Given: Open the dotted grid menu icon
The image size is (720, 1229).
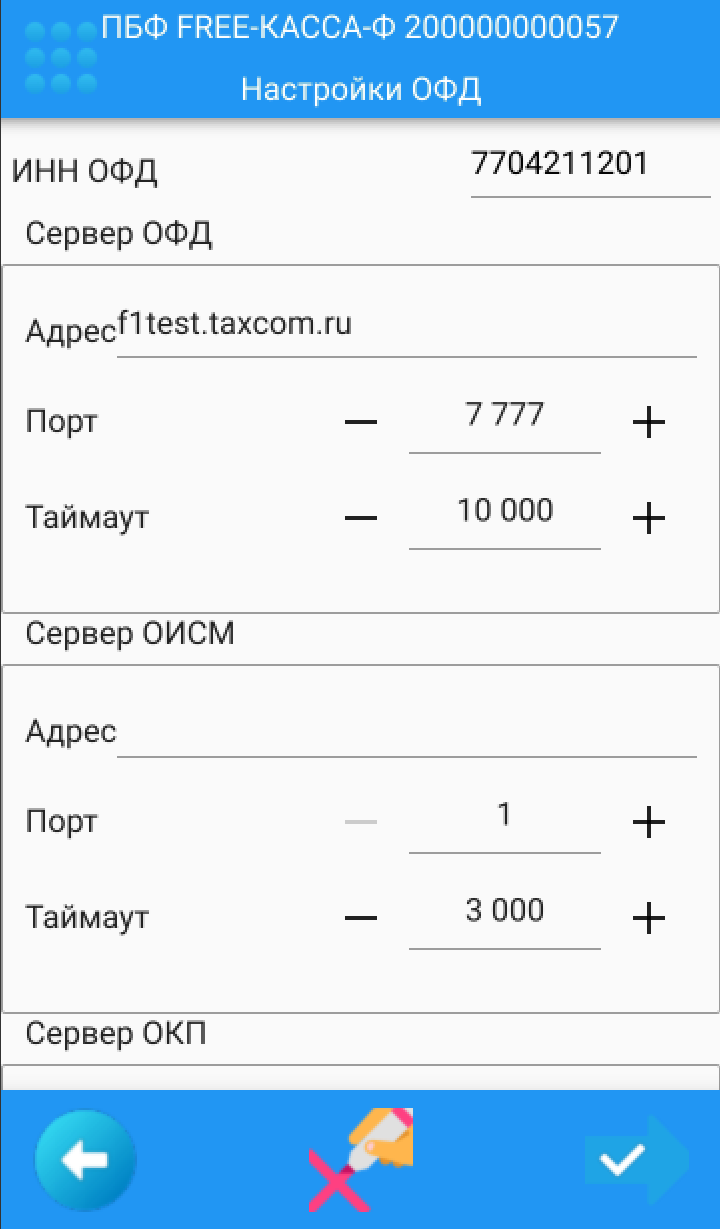Looking at the screenshot, I should [61, 58].
